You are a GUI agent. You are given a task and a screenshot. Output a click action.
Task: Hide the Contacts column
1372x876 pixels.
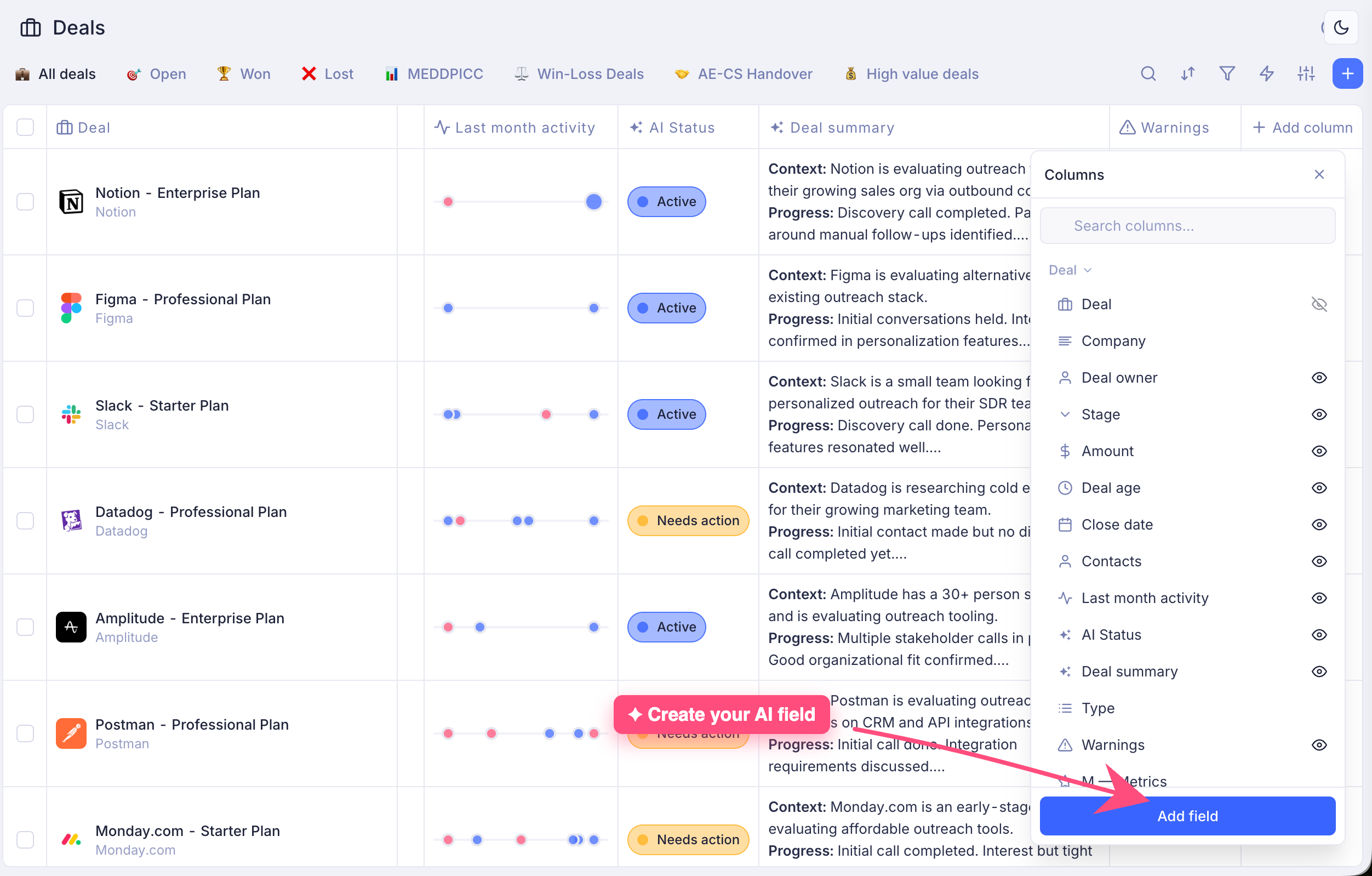(x=1319, y=561)
